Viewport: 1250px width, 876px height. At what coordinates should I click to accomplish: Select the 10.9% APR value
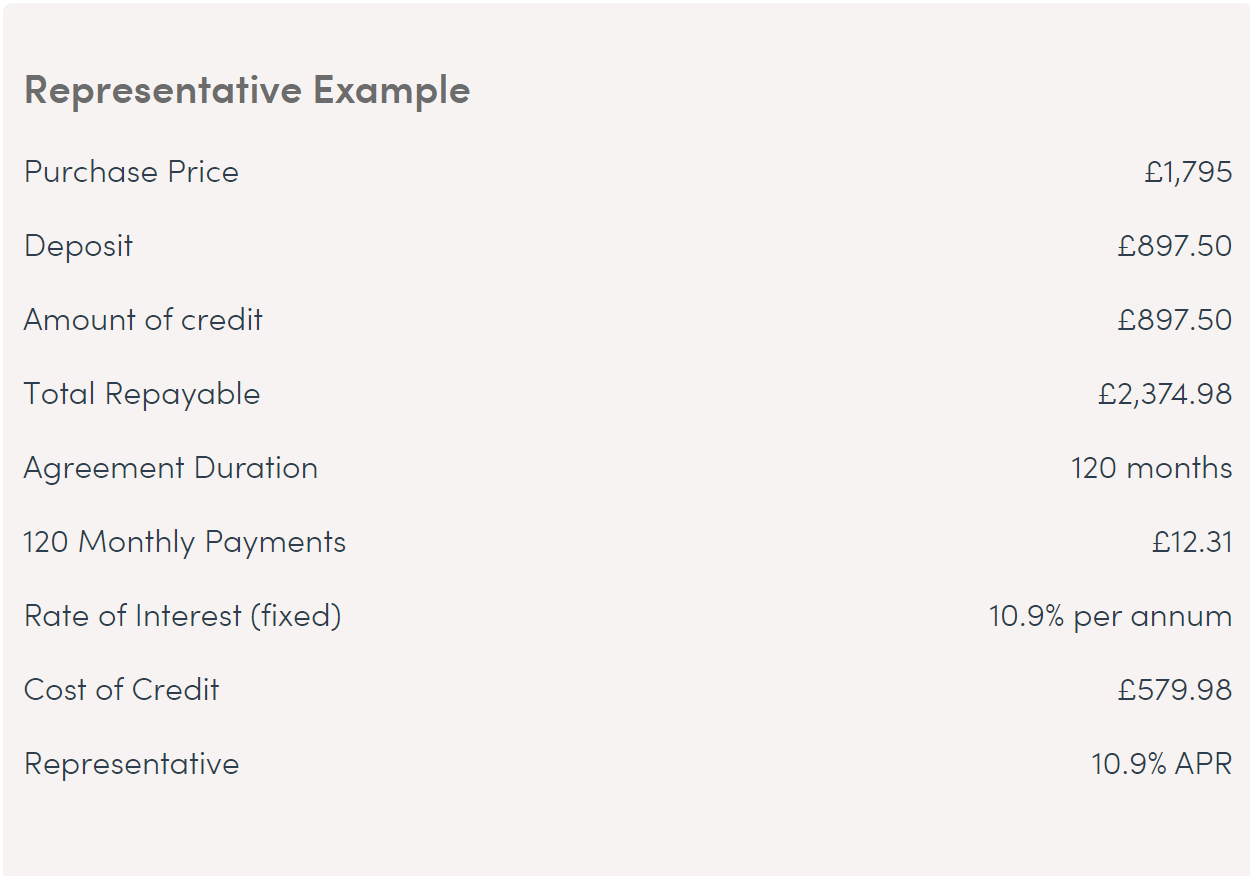1161,764
